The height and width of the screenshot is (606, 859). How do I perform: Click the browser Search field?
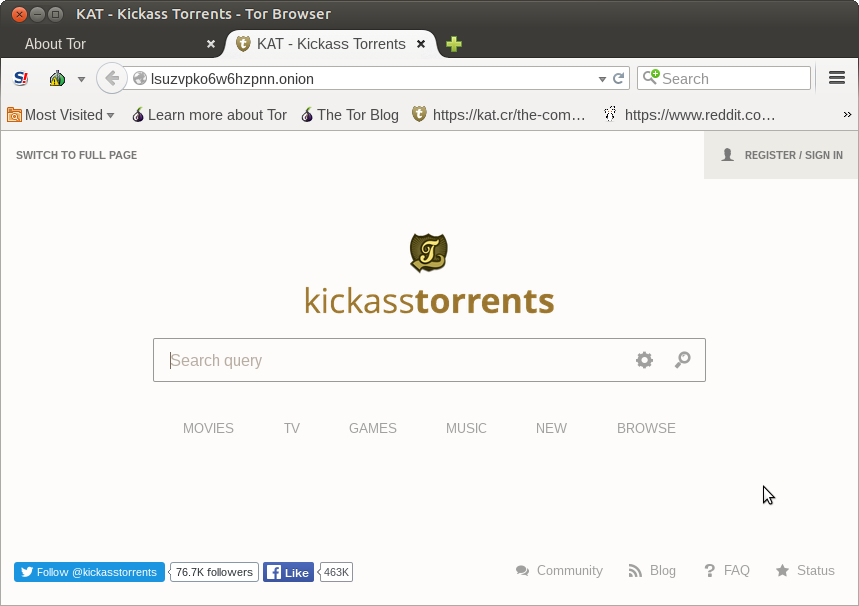pyautogui.click(x=724, y=78)
